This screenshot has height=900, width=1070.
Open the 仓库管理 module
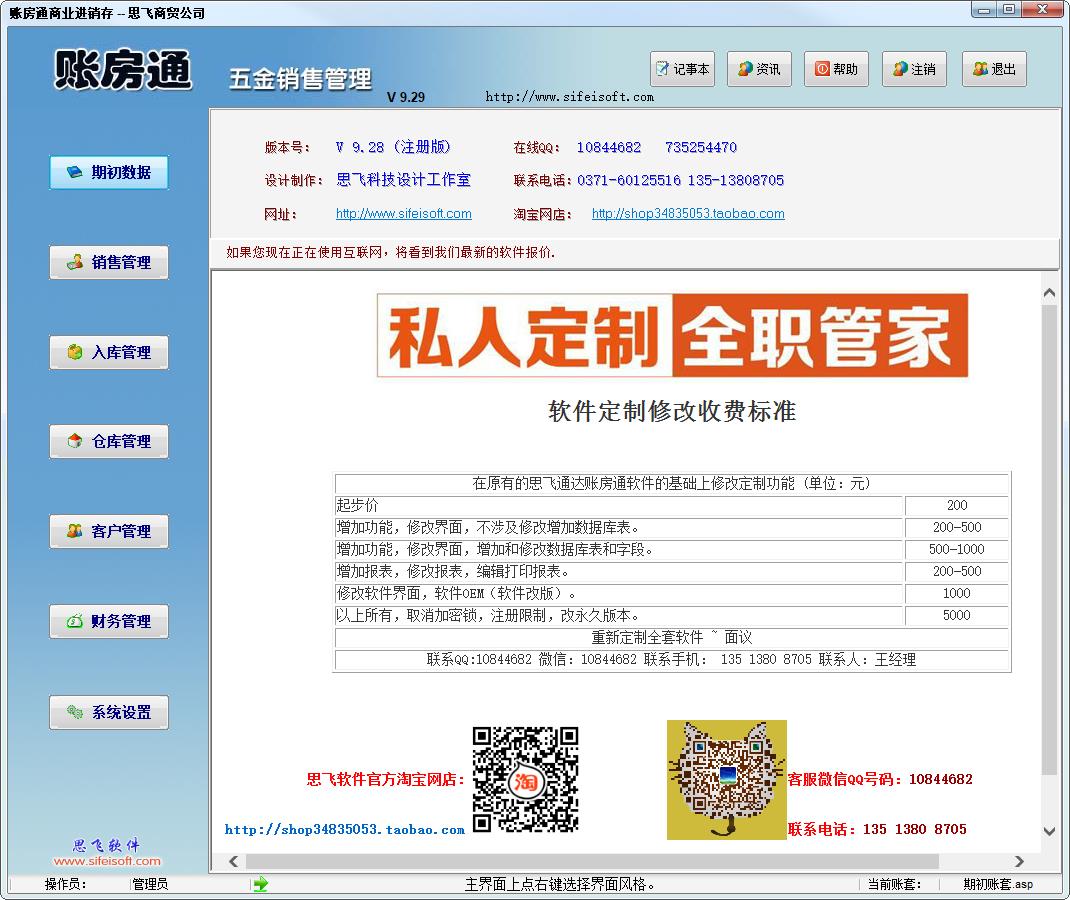point(109,441)
